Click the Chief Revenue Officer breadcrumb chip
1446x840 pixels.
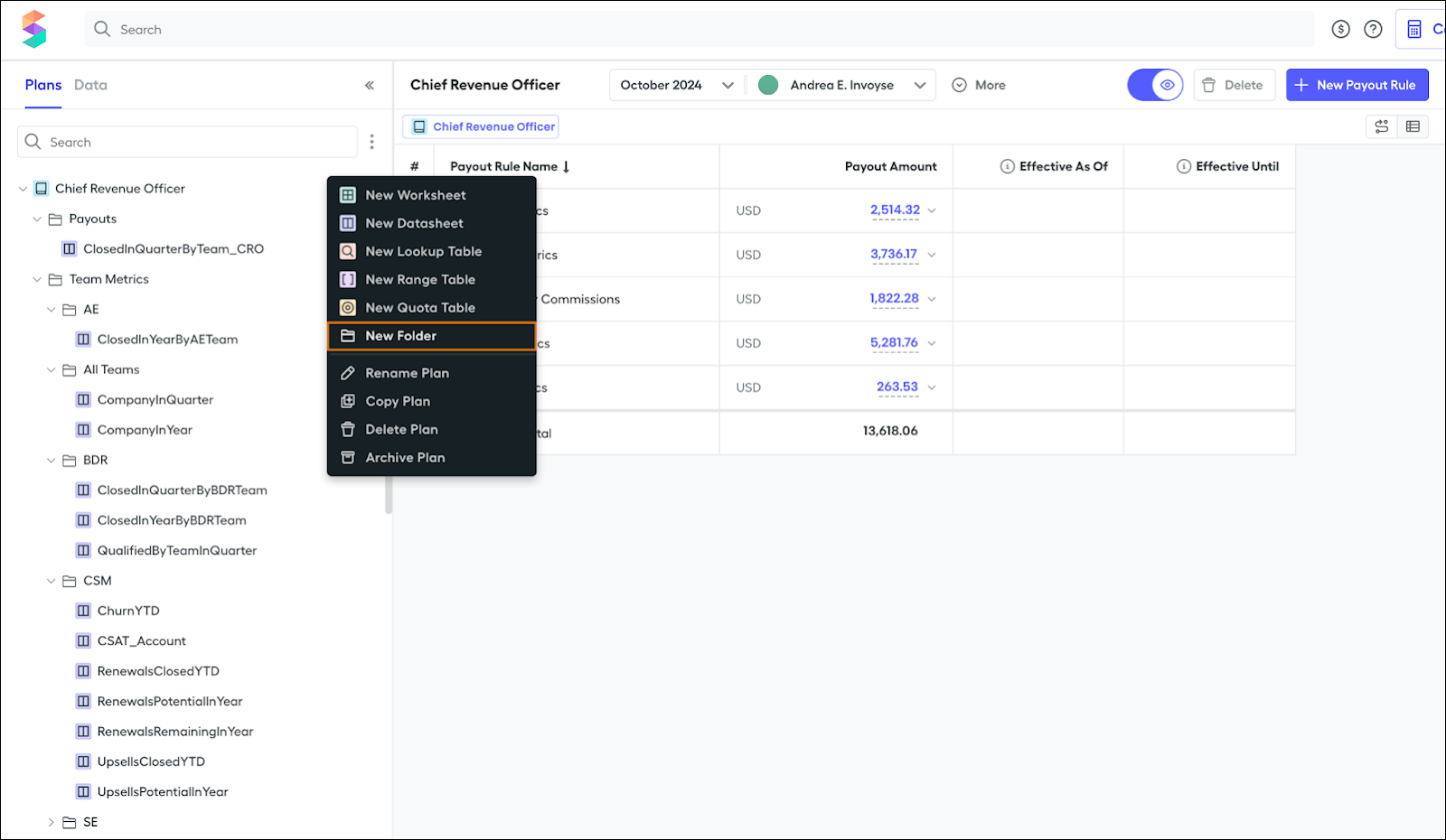click(x=481, y=126)
